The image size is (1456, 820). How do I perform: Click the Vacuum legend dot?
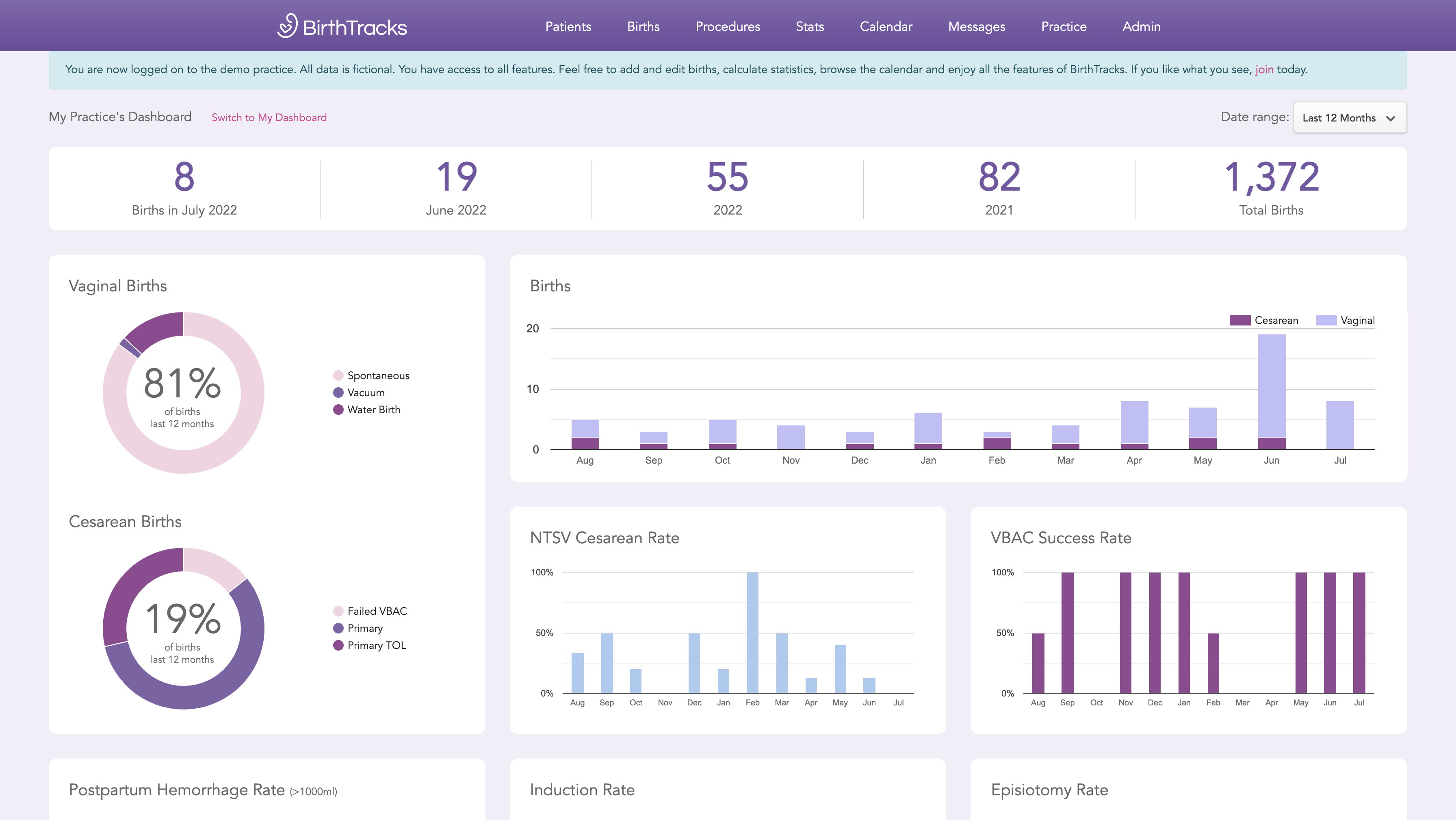click(338, 393)
